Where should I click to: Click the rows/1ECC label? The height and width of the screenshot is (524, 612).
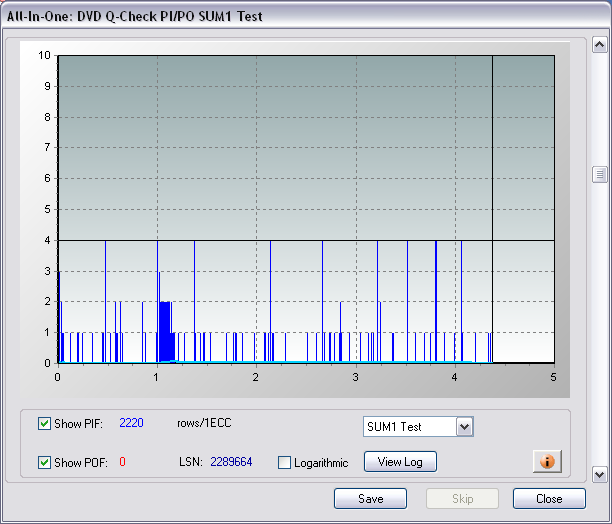[204, 423]
